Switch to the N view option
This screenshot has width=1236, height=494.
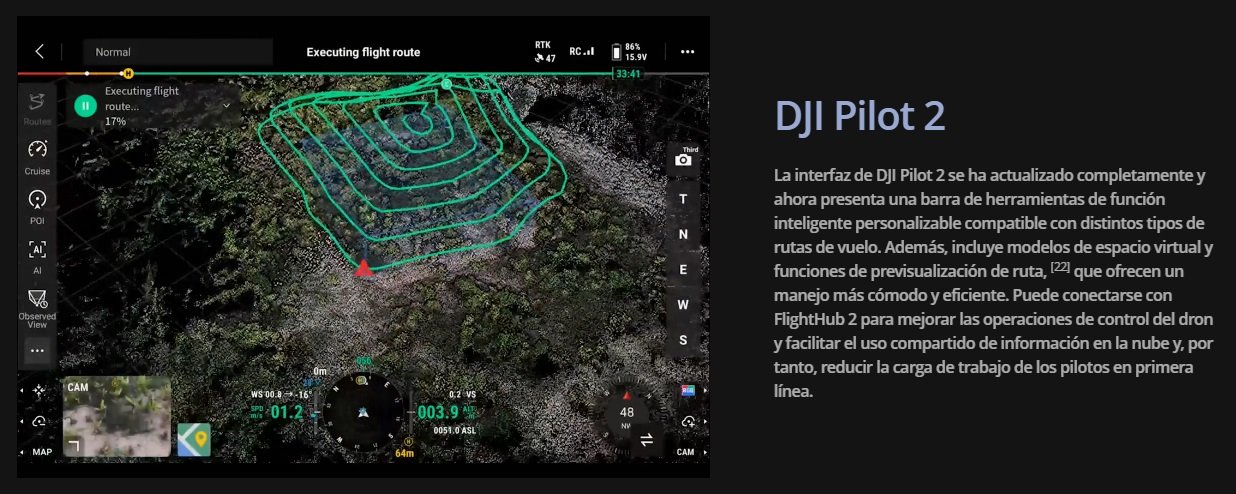[683, 234]
